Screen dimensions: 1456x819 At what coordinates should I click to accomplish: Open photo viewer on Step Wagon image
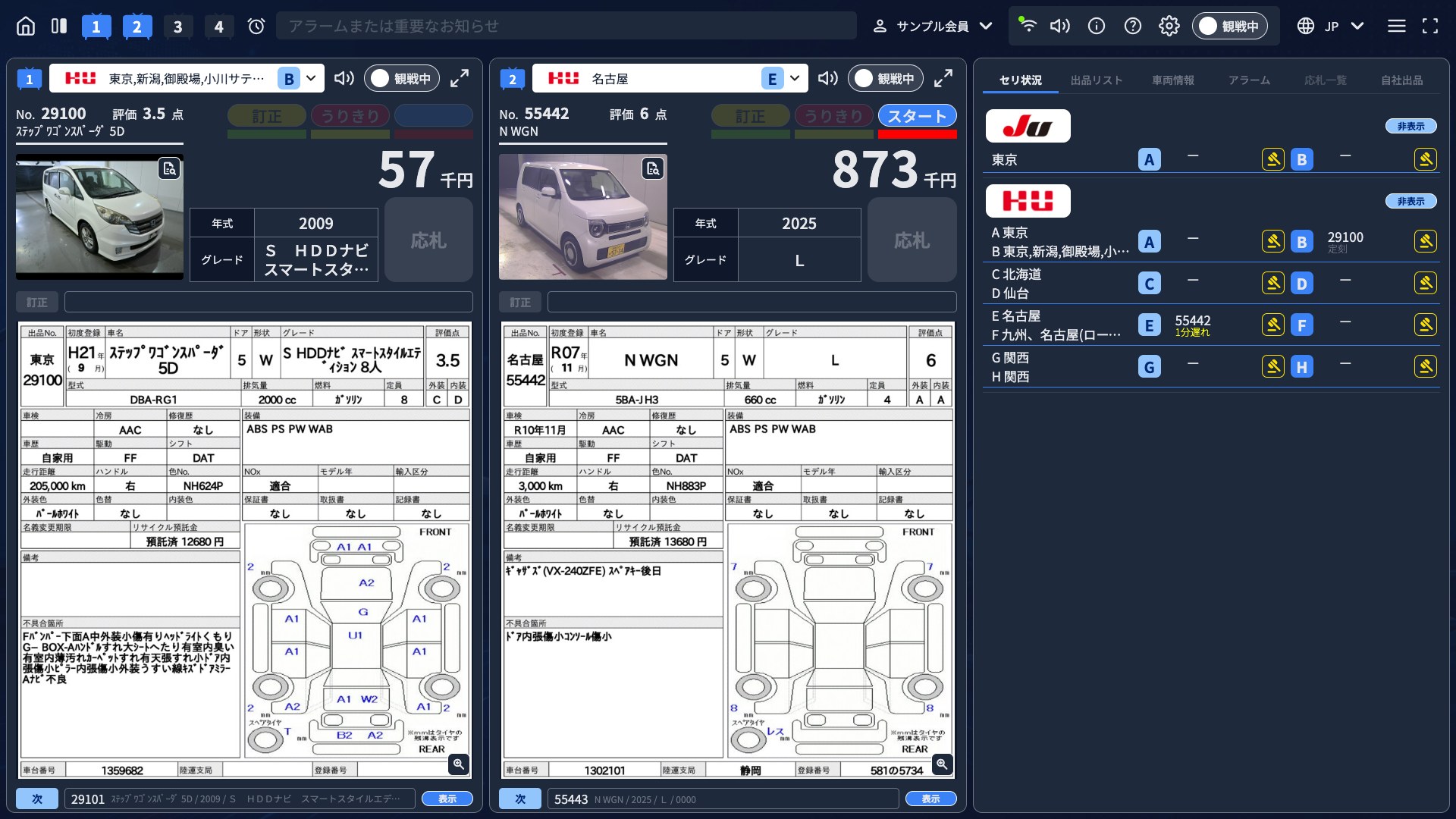[x=169, y=168]
